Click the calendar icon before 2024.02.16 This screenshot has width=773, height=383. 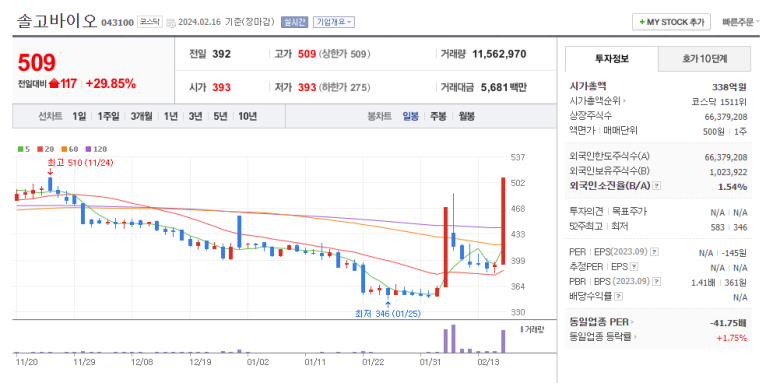[x=171, y=23]
